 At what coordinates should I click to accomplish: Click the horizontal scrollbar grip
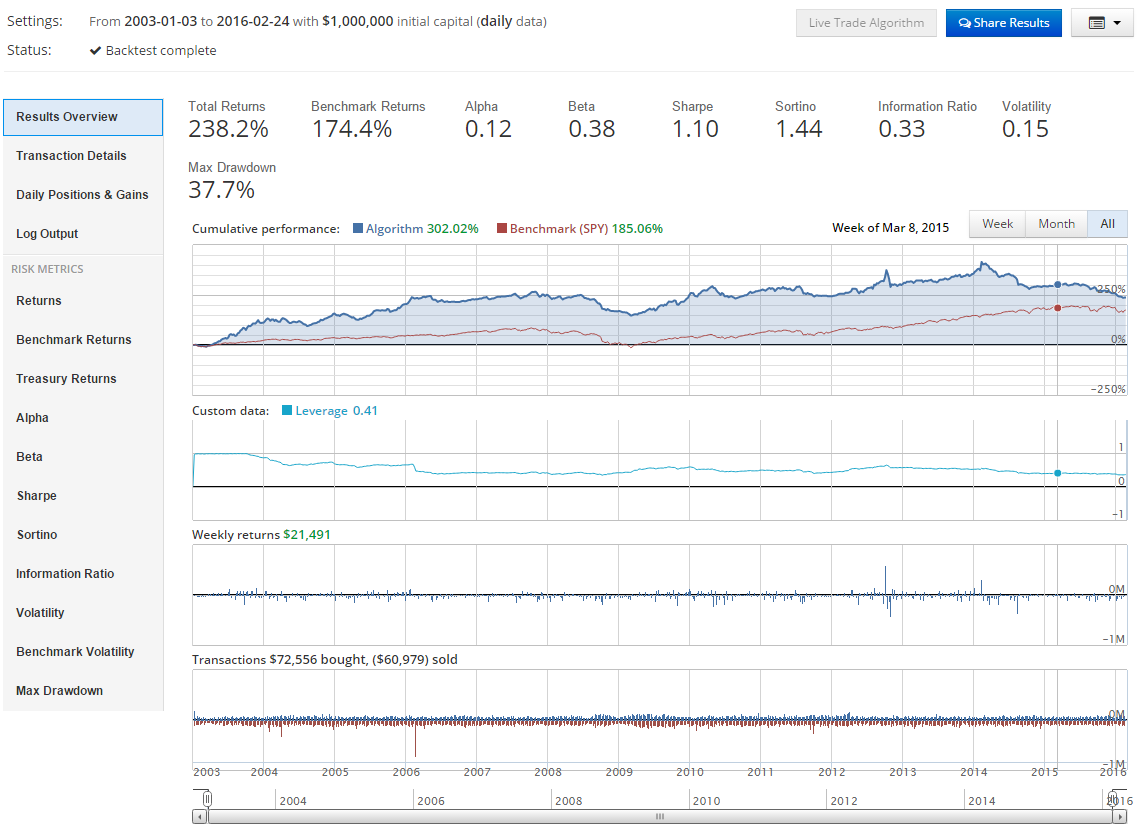[x=659, y=817]
